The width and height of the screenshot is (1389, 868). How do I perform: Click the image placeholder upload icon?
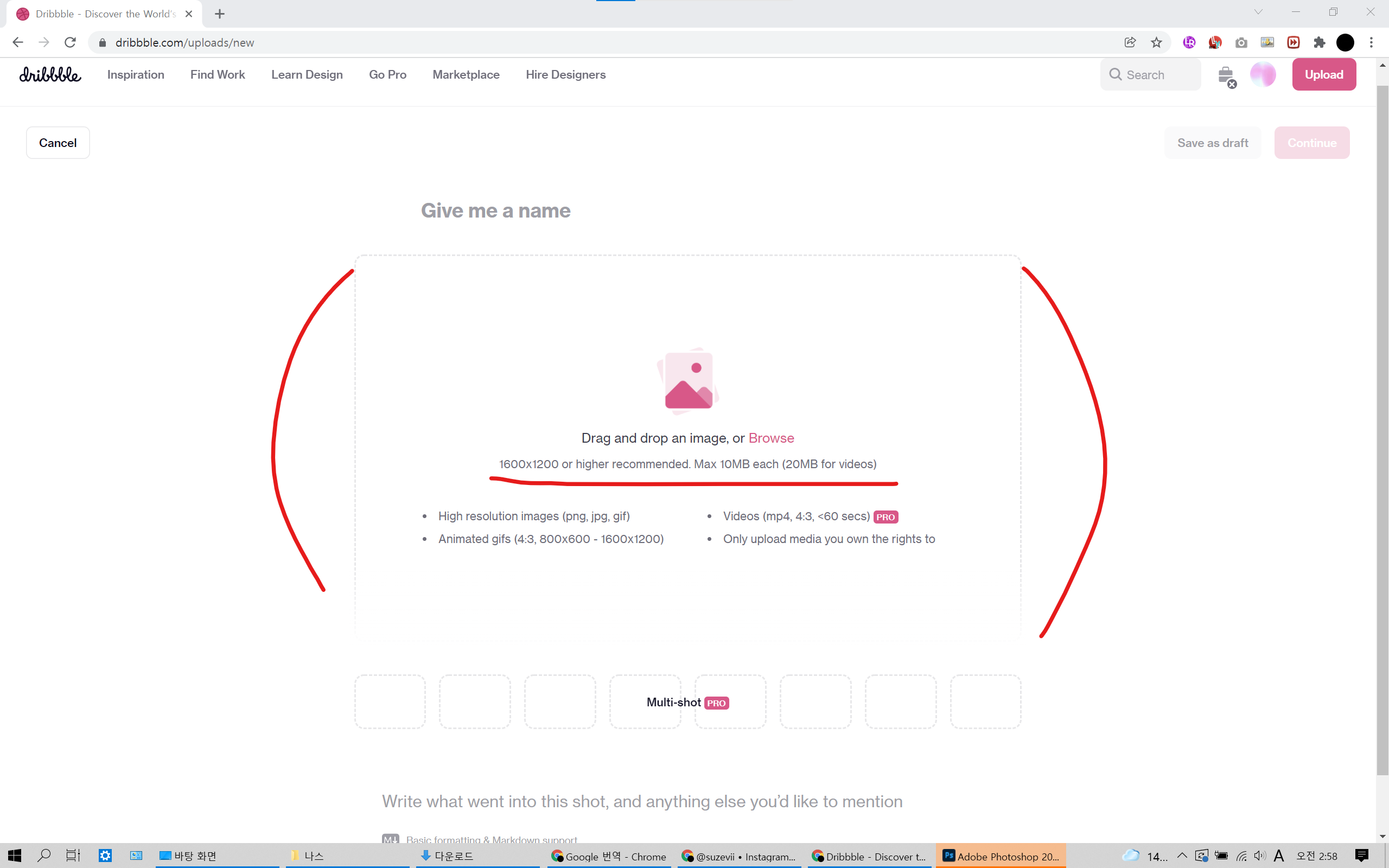[x=687, y=381]
